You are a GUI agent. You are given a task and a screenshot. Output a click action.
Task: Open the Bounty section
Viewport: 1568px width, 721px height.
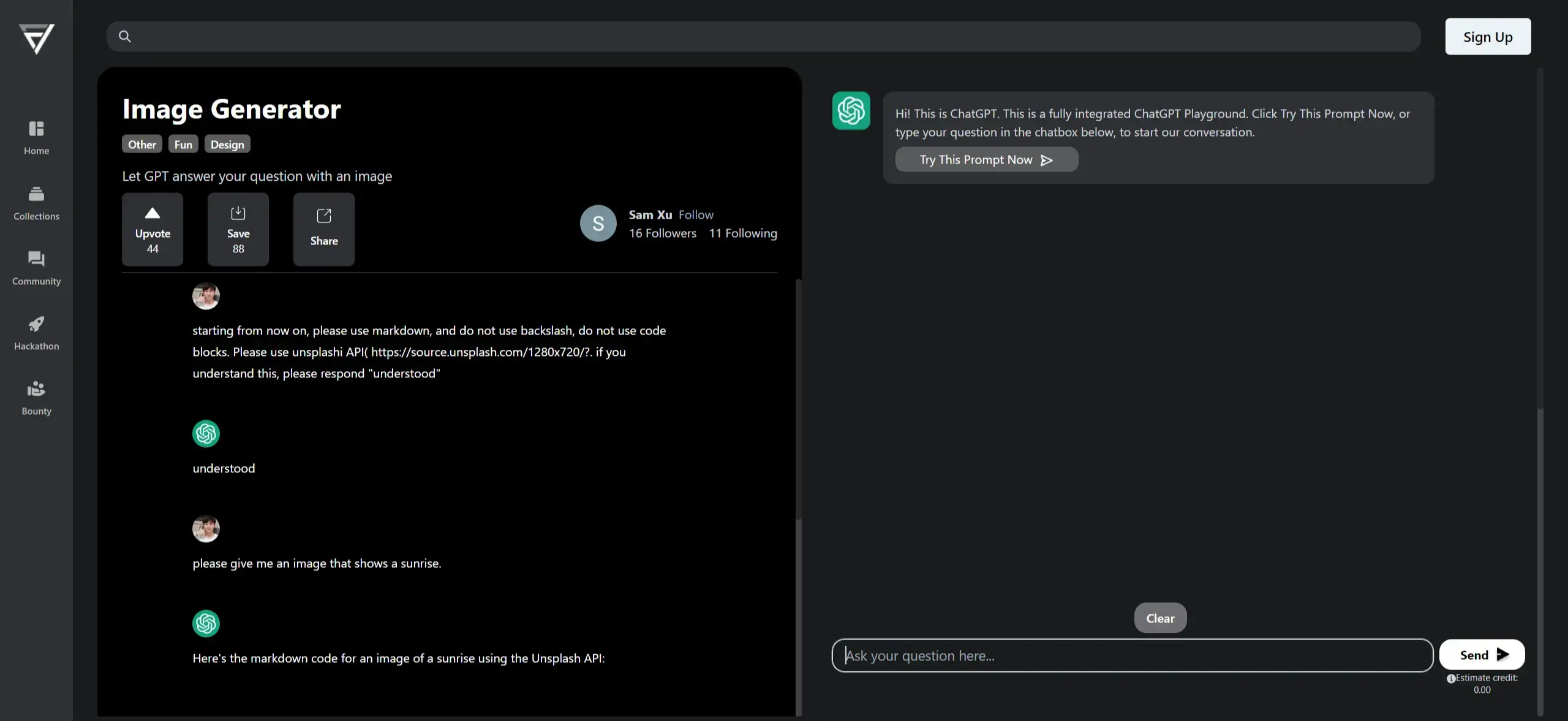coord(36,398)
